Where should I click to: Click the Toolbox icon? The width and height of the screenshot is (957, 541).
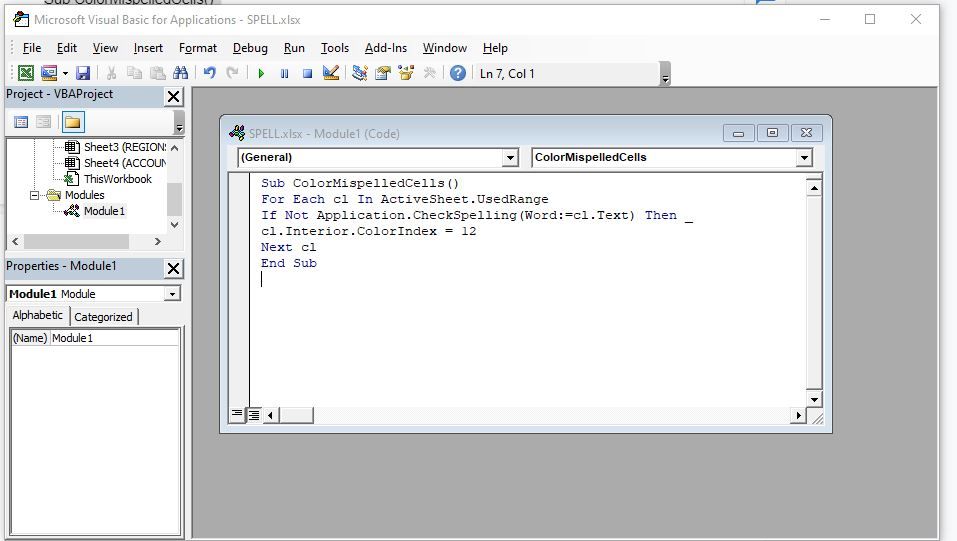point(430,73)
